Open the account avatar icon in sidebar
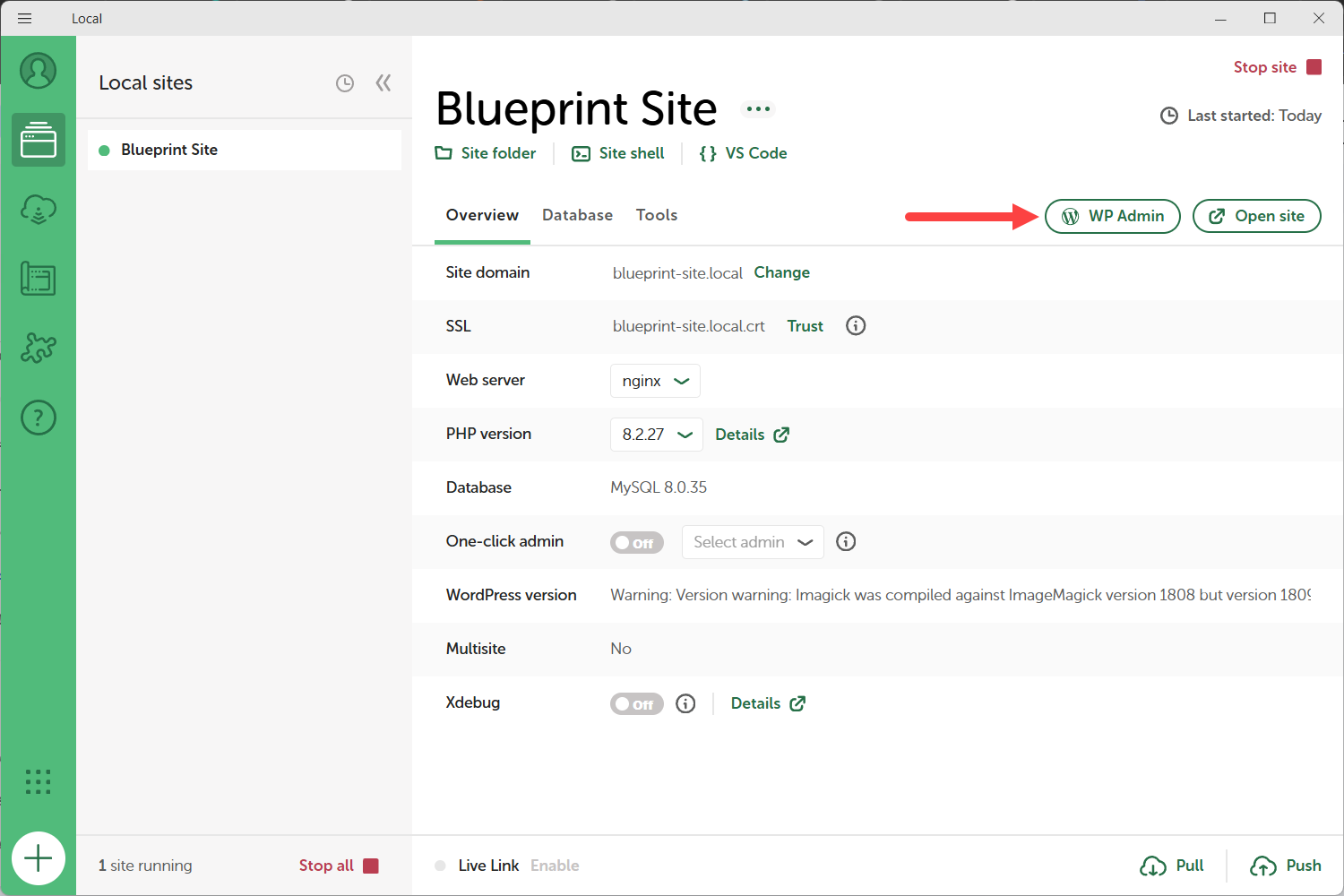The height and width of the screenshot is (896, 1344). pyautogui.click(x=39, y=71)
